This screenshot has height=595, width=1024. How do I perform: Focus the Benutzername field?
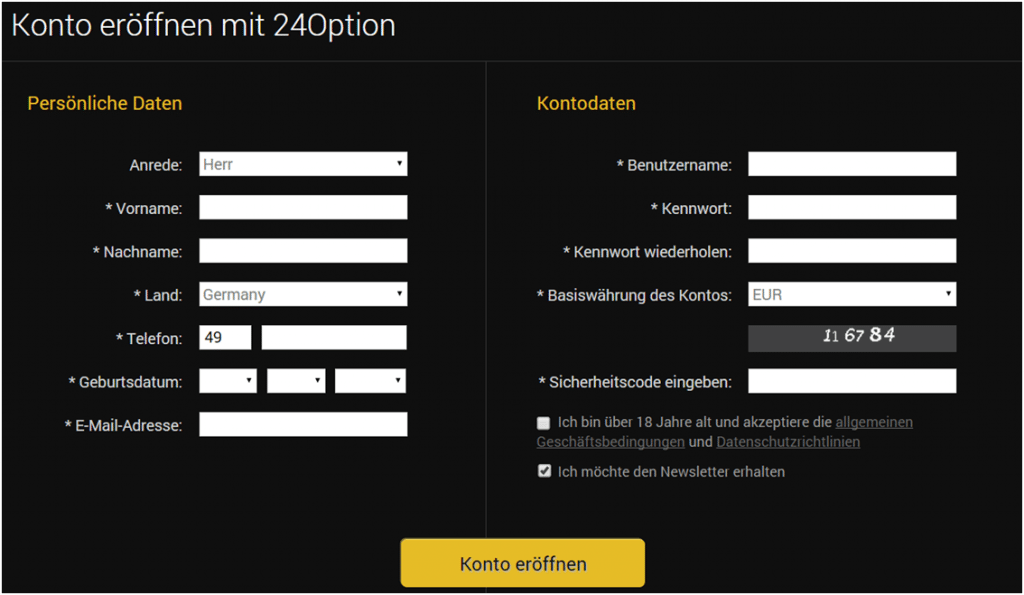(x=852, y=164)
